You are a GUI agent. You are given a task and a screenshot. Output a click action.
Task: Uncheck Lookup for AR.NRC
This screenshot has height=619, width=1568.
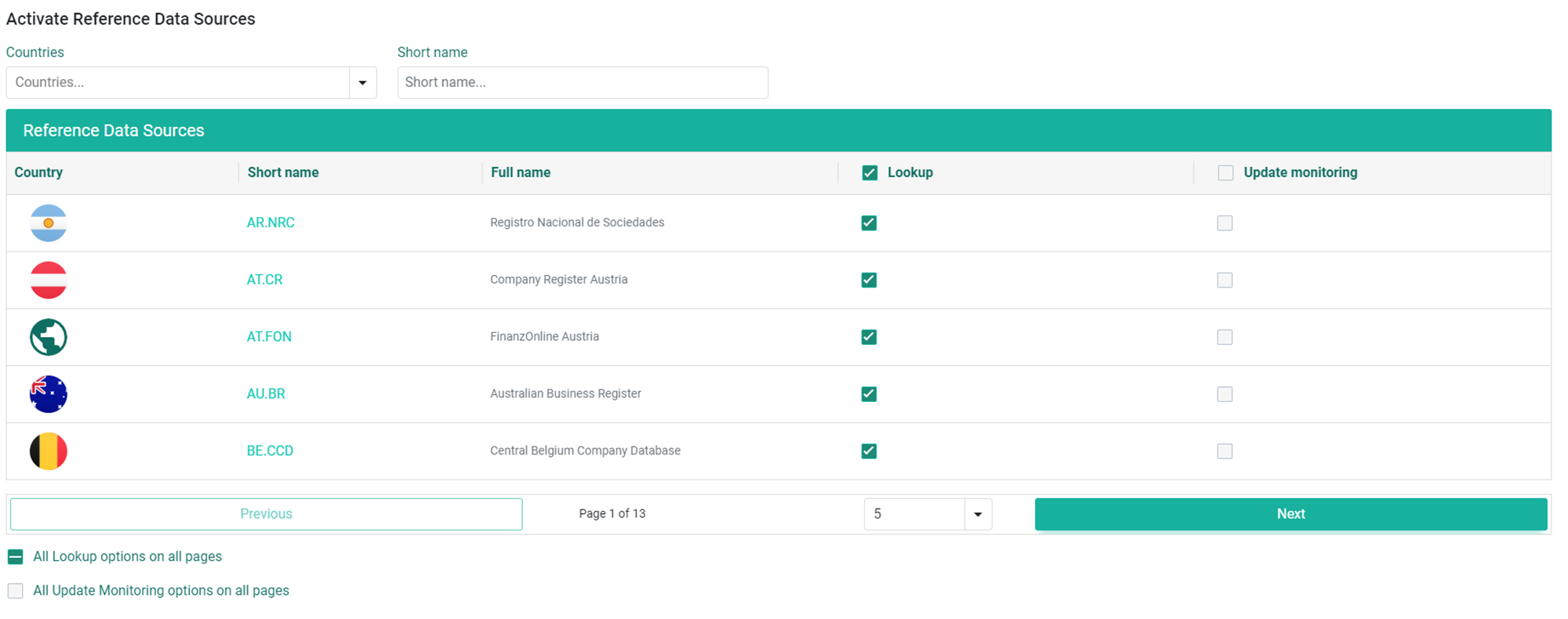pyautogui.click(x=869, y=223)
